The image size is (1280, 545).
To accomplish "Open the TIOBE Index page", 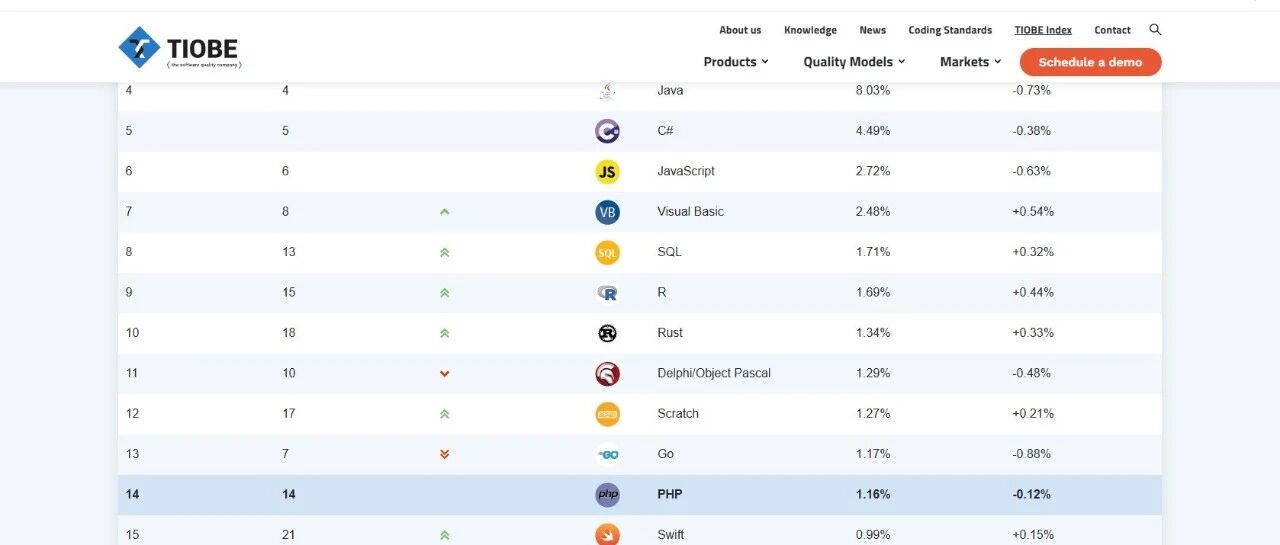I will (x=1043, y=30).
